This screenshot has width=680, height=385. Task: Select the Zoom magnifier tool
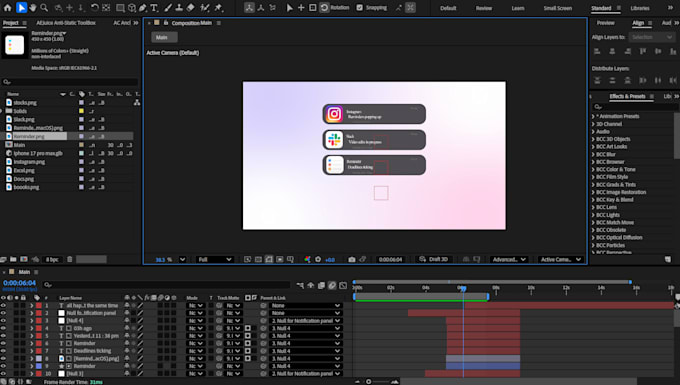pos(44,8)
